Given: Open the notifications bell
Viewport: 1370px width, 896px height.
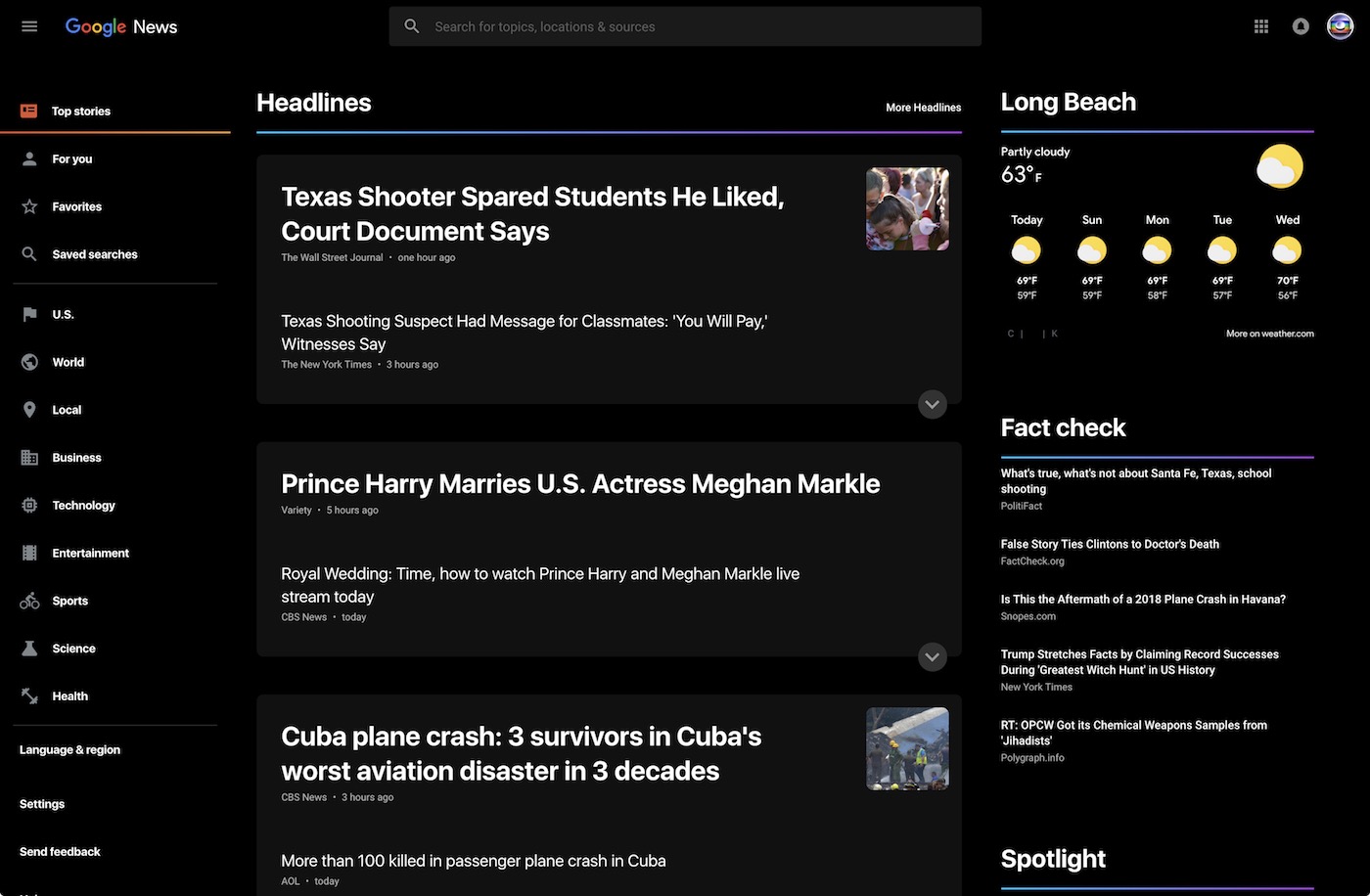Looking at the screenshot, I should [x=1301, y=26].
